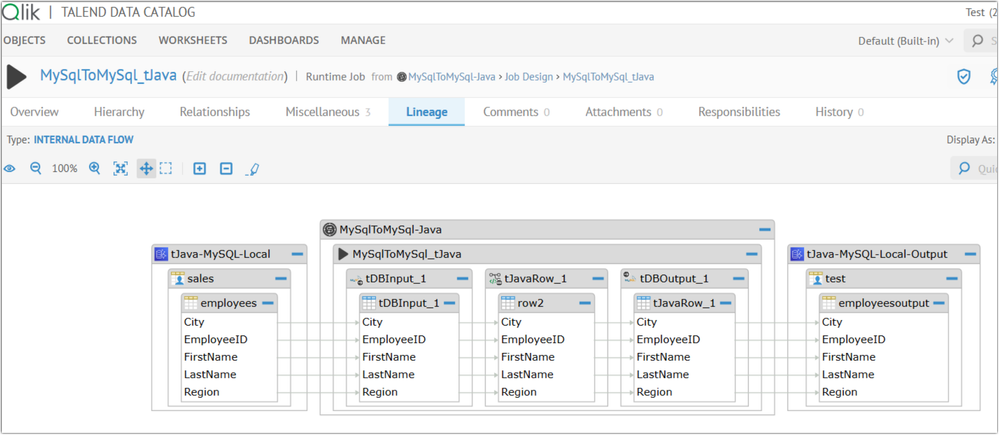Click the sales schema icon
The width and height of the screenshot is (999, 435).
tap(178, 279)
